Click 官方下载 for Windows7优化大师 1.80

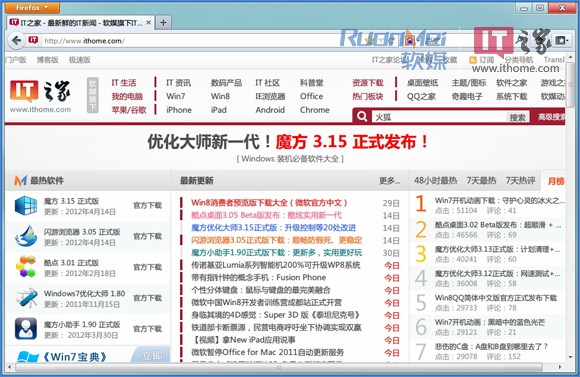pos(147,298)
